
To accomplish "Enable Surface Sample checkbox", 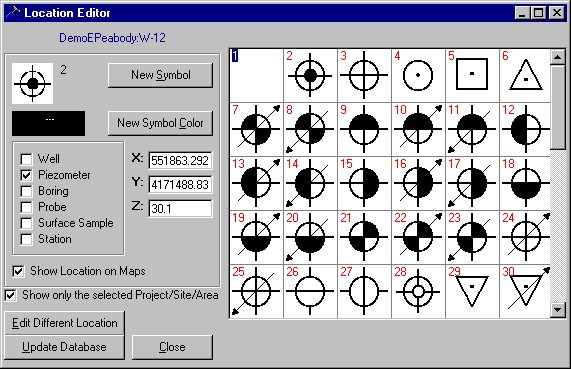I will pyautogui.click(x=26, y=223).
